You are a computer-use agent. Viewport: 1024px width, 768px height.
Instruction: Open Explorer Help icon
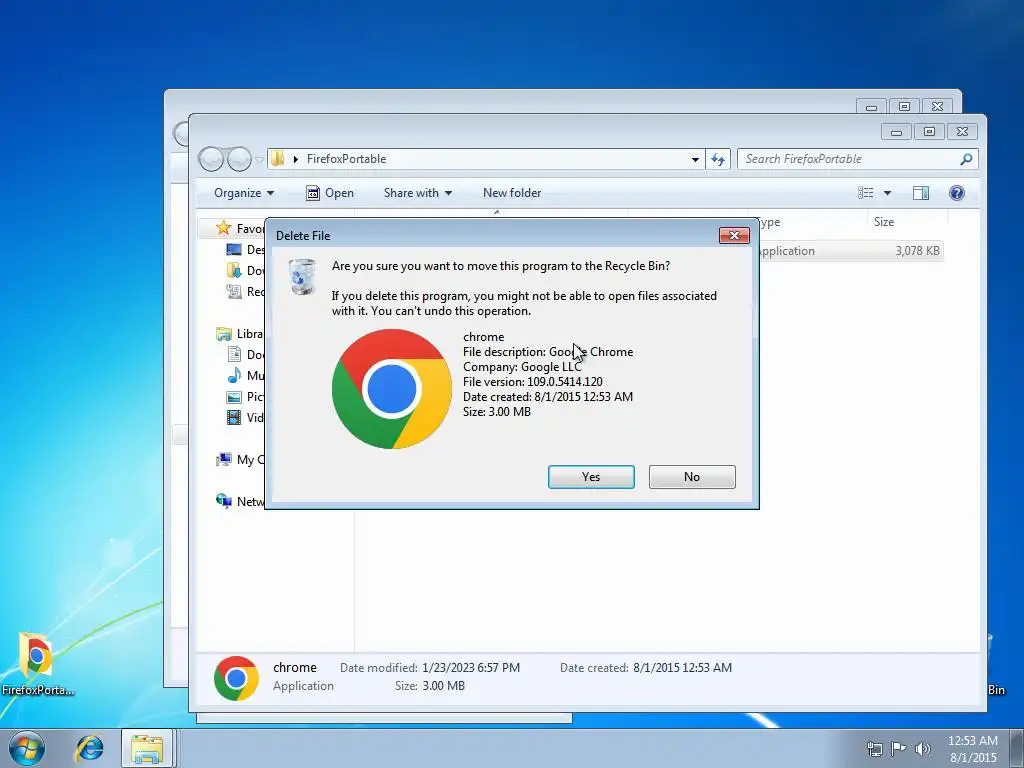(x=957, y=193)
